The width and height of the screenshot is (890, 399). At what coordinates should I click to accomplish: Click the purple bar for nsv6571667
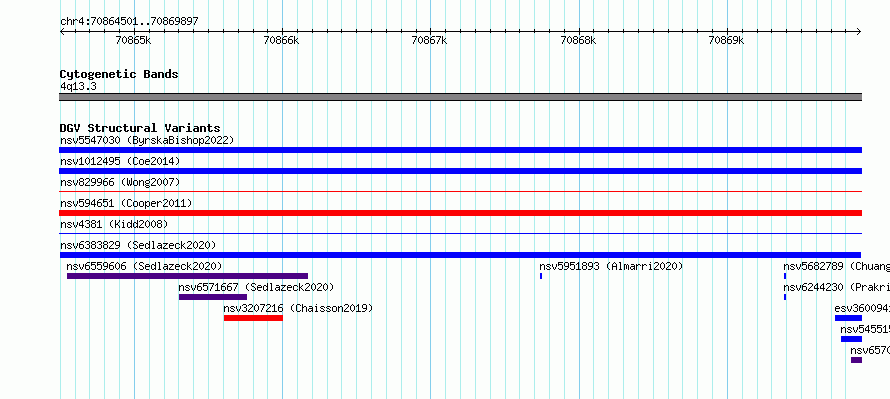tap(213, 297)
